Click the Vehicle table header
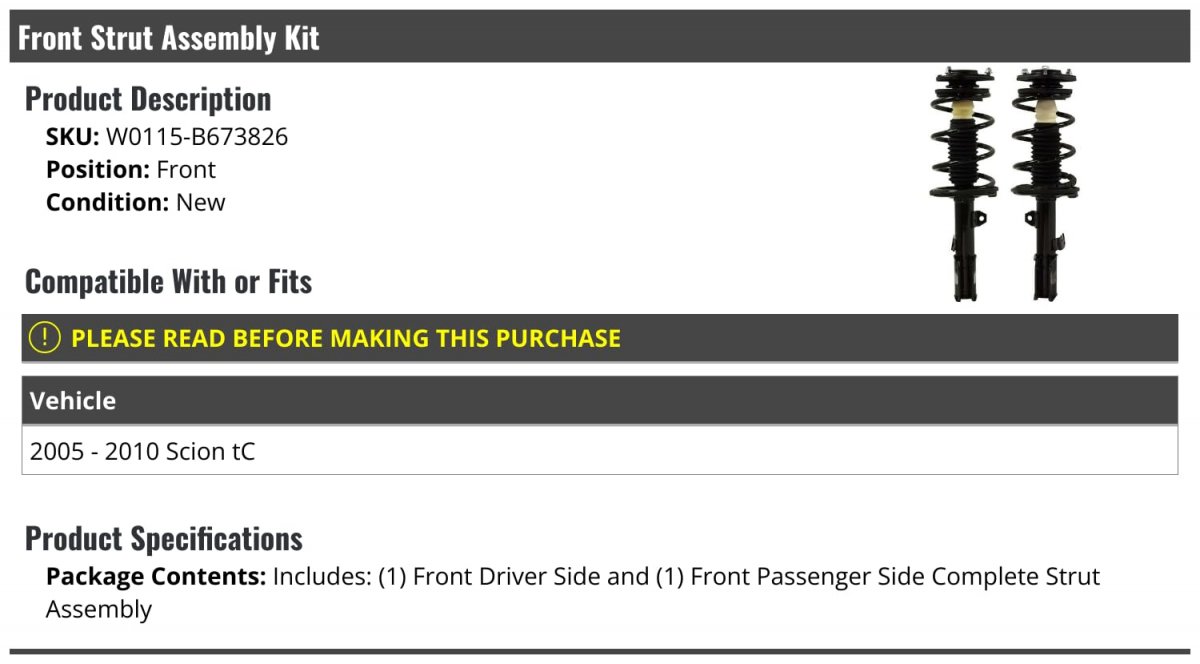This screenshot has width=1200, height=664. click(x=73, y=401)
